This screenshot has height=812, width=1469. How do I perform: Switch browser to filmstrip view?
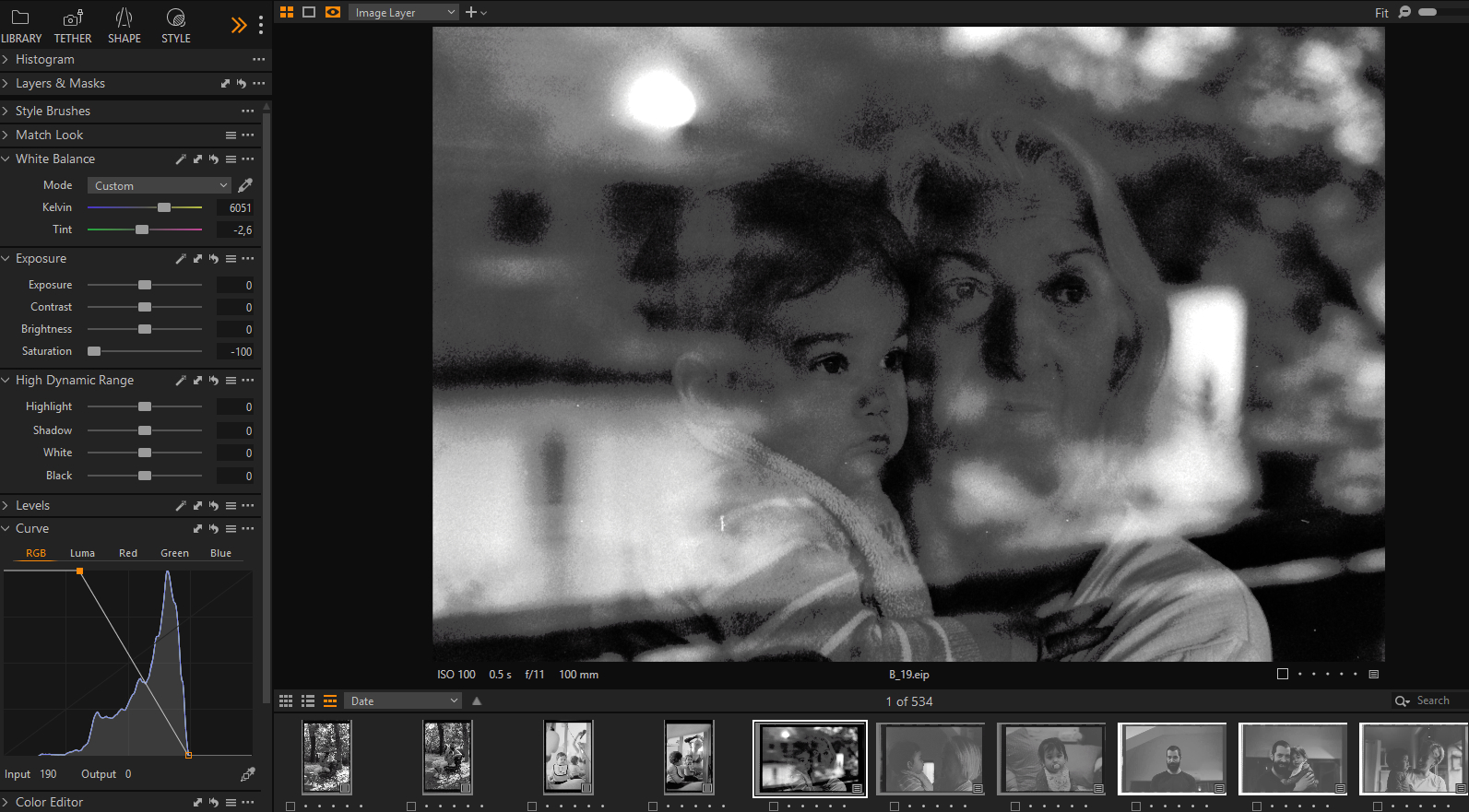pyautogui.click(x=330, y=701)
